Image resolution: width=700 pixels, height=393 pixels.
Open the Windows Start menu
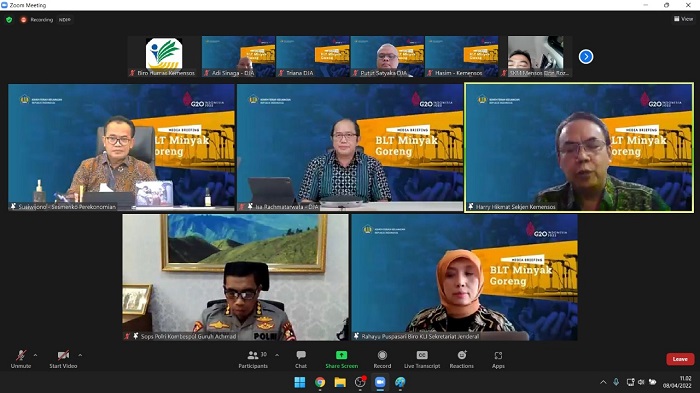[x=300, y=382]
